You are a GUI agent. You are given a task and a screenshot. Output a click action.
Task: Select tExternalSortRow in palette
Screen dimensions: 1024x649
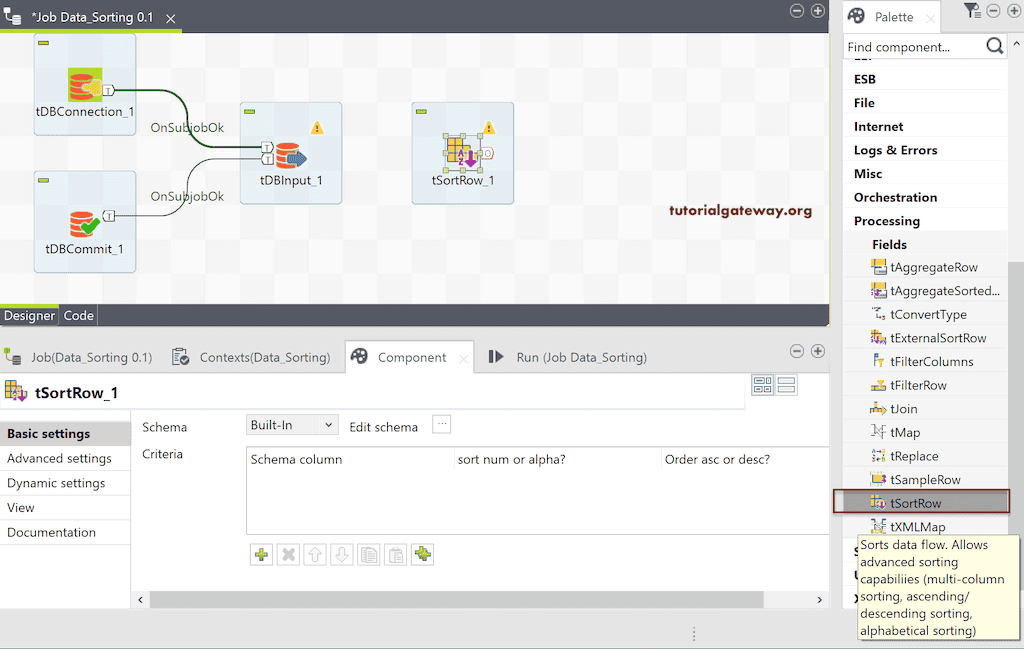tap(928, 338)
